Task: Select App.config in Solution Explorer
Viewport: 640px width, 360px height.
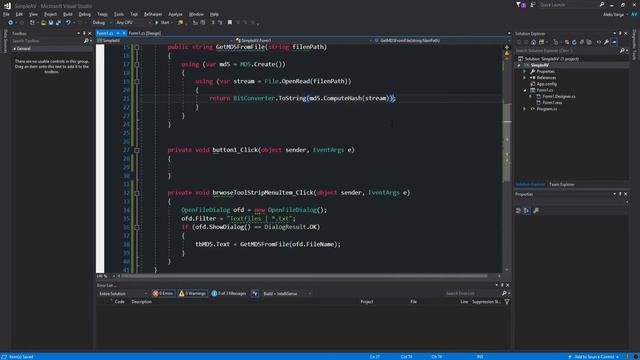Action: pos(547,84)
